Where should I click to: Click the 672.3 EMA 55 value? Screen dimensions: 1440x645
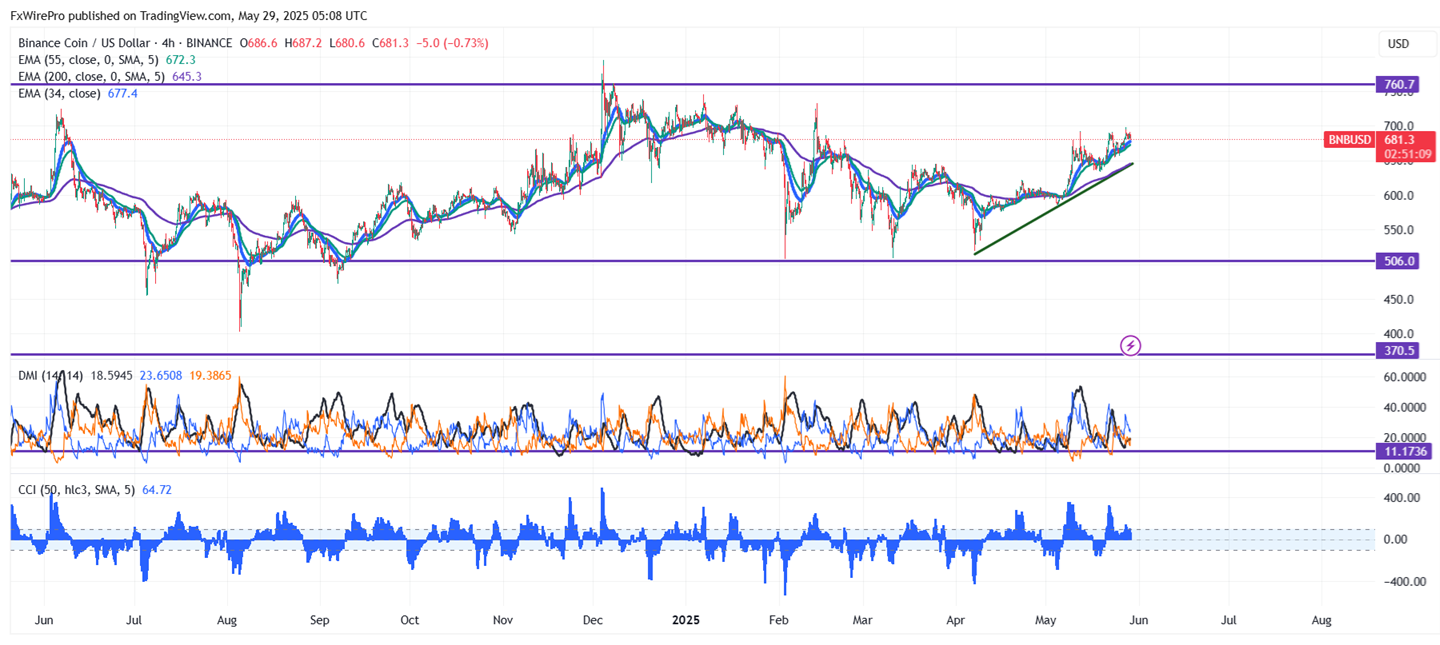coord(179,60)
